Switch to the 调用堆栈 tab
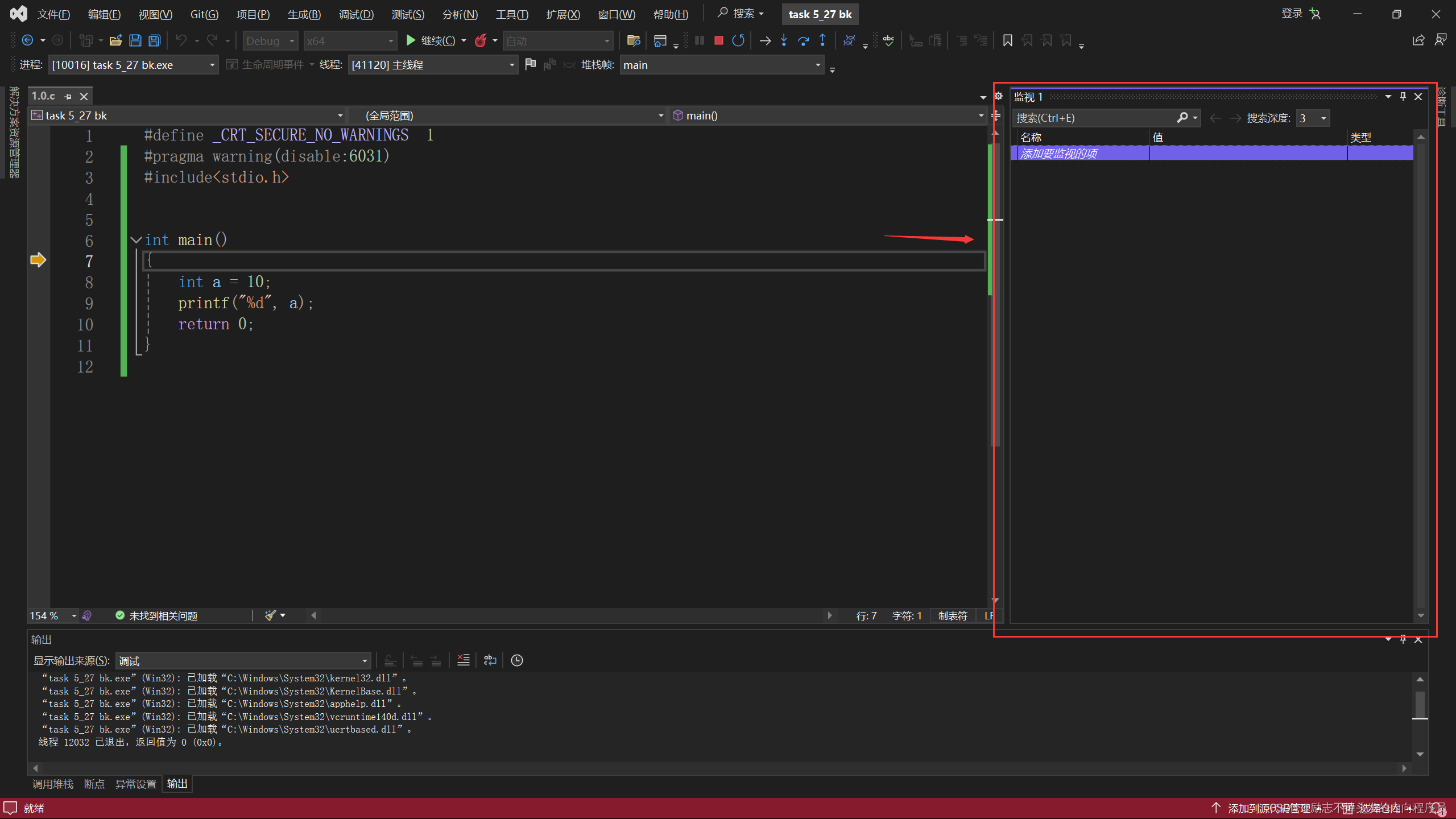Image resolution: width=1456 pixels, height=819 pixels. (53, 784)
